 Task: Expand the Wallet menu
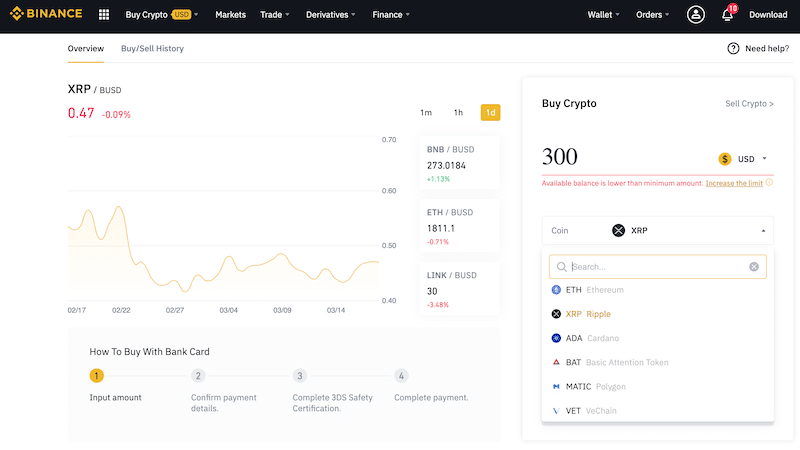604,15
